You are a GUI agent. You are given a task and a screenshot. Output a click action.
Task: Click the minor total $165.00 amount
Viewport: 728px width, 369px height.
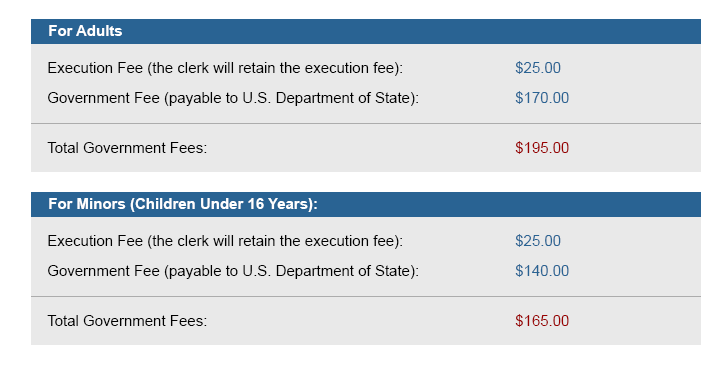(x=542, y=321)
